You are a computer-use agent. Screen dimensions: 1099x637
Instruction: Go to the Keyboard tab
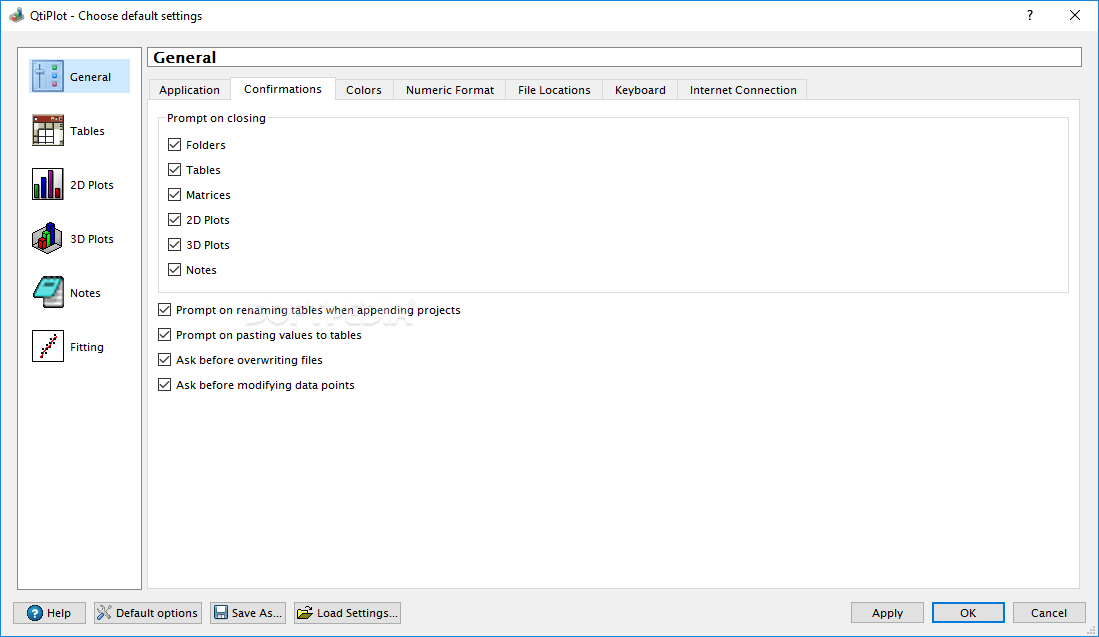click(x=640, y=90)
